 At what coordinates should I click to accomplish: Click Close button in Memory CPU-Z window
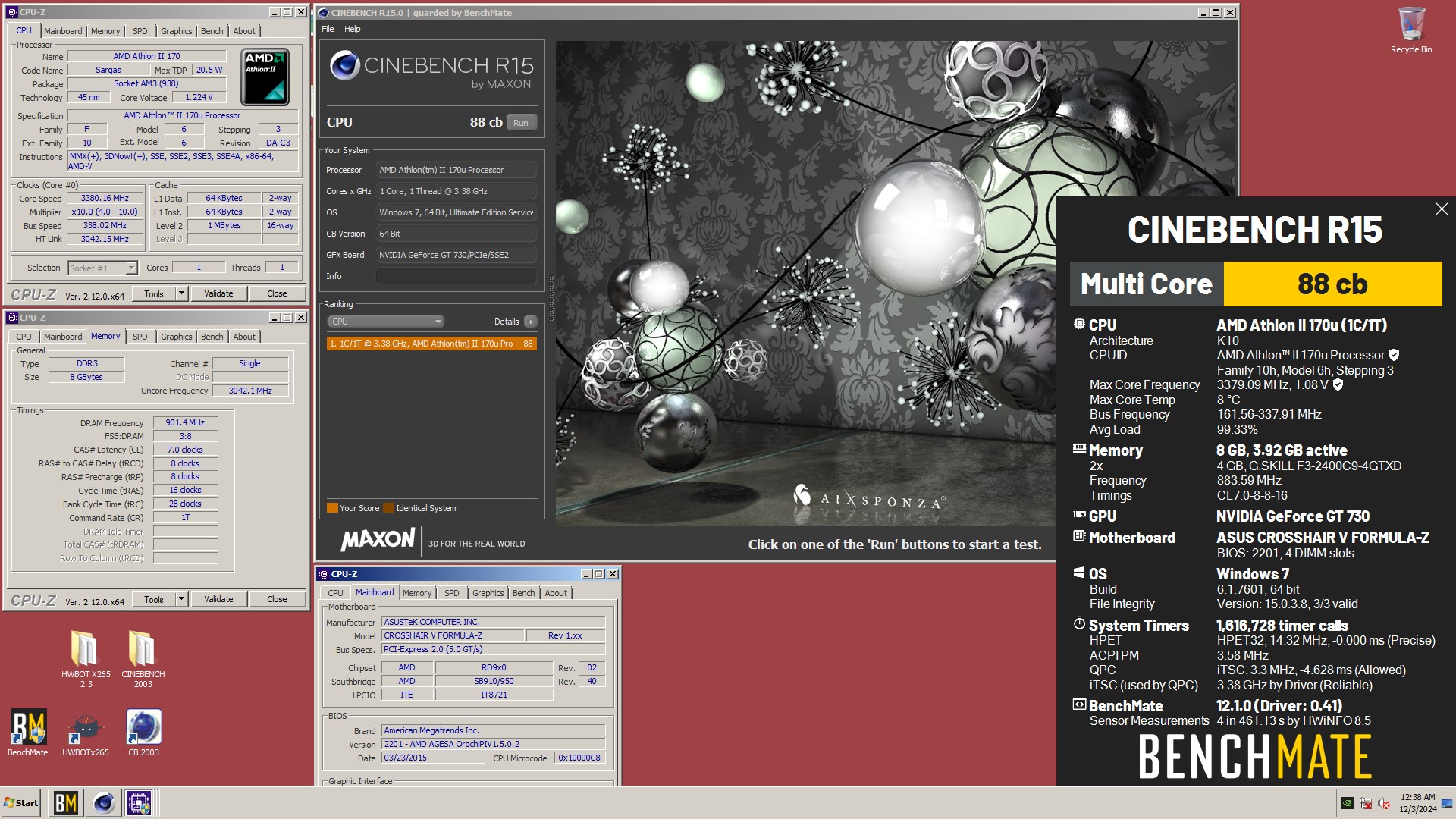coord(277,599)
